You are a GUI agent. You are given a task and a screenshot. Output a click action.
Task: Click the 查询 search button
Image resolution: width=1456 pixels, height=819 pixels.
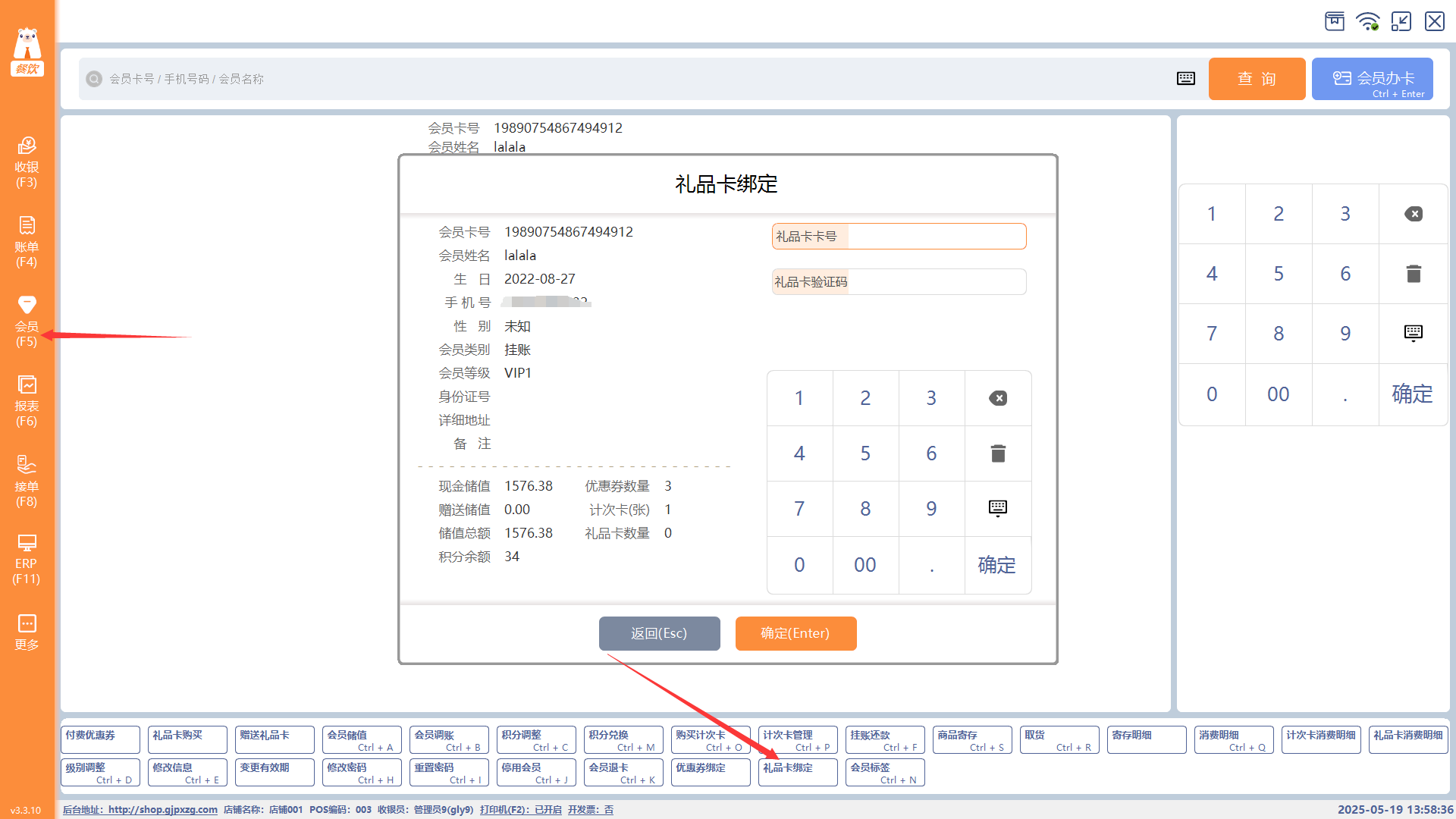1257,79
